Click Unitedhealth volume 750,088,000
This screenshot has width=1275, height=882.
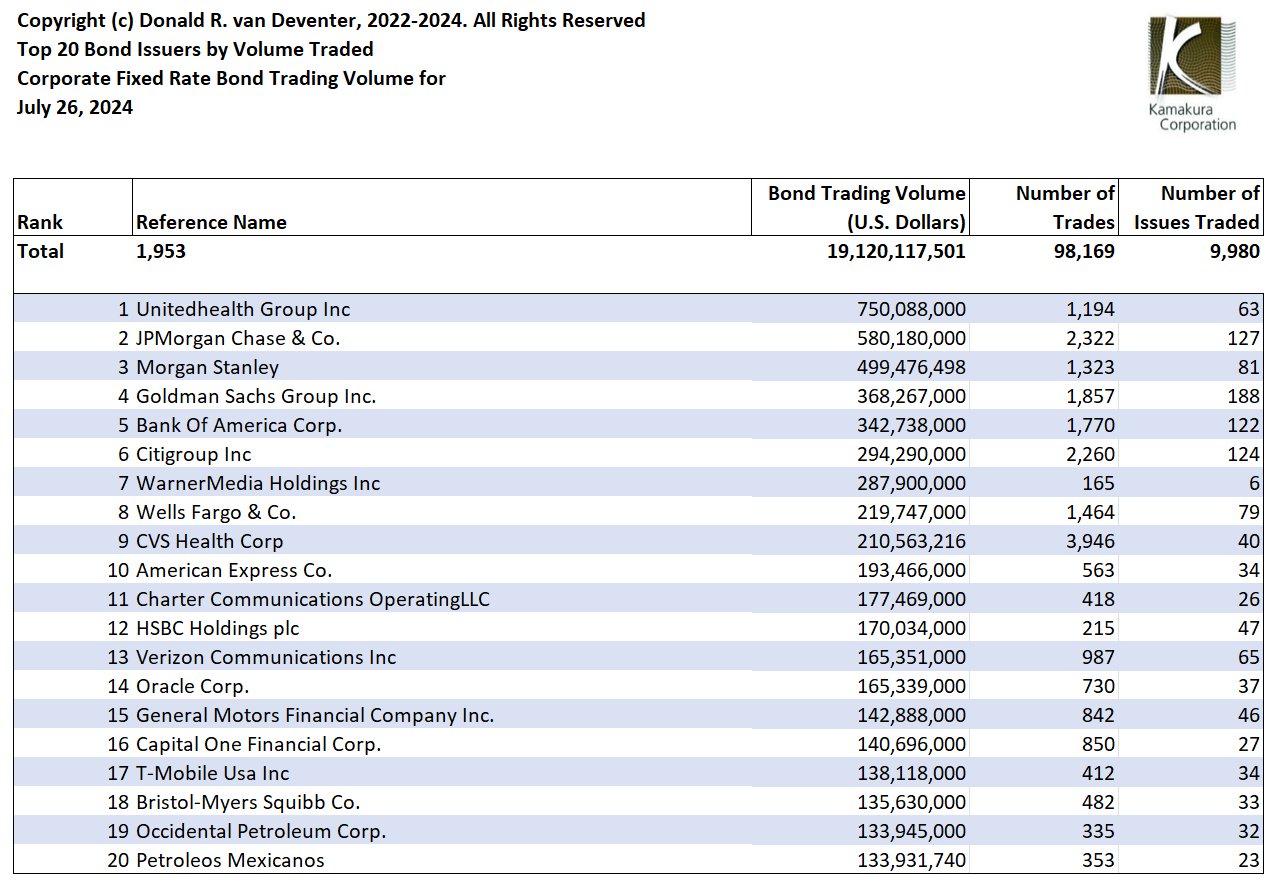point(912,309)
